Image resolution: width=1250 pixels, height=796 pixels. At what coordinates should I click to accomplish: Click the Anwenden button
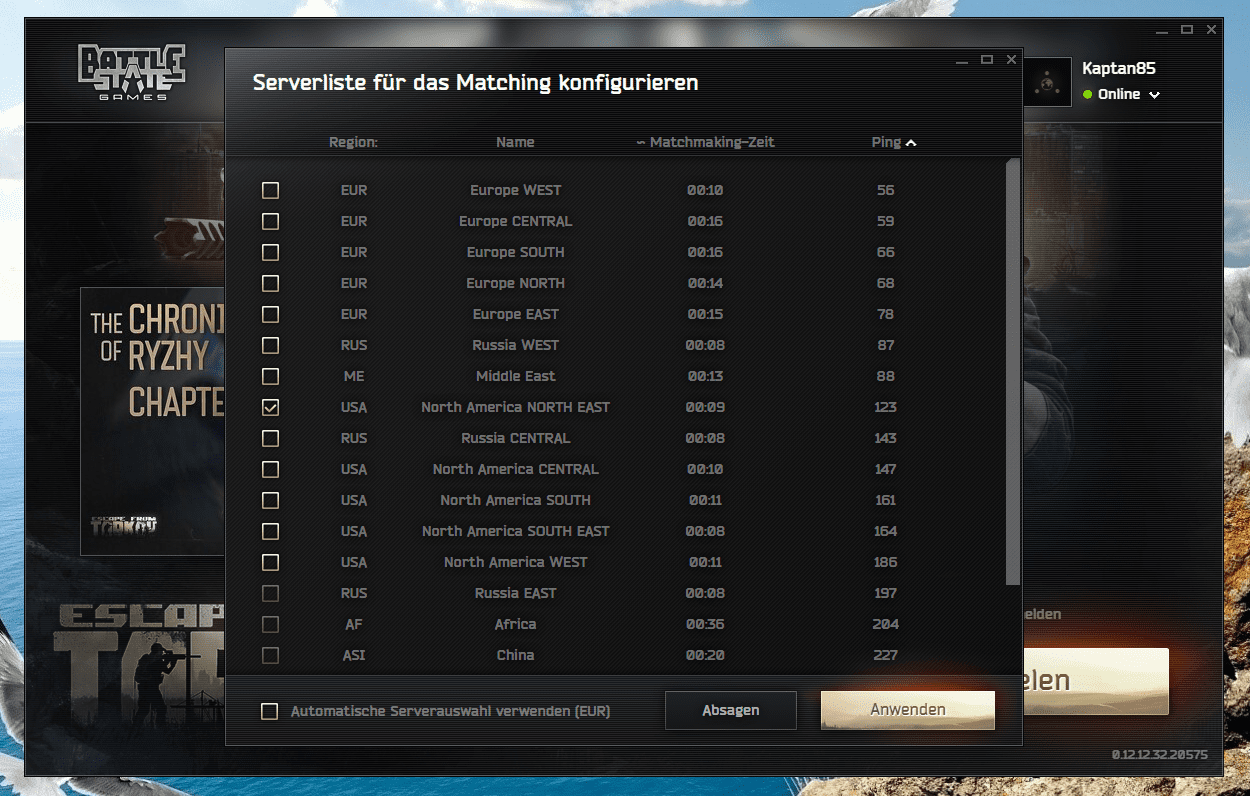tap(908, 710)
